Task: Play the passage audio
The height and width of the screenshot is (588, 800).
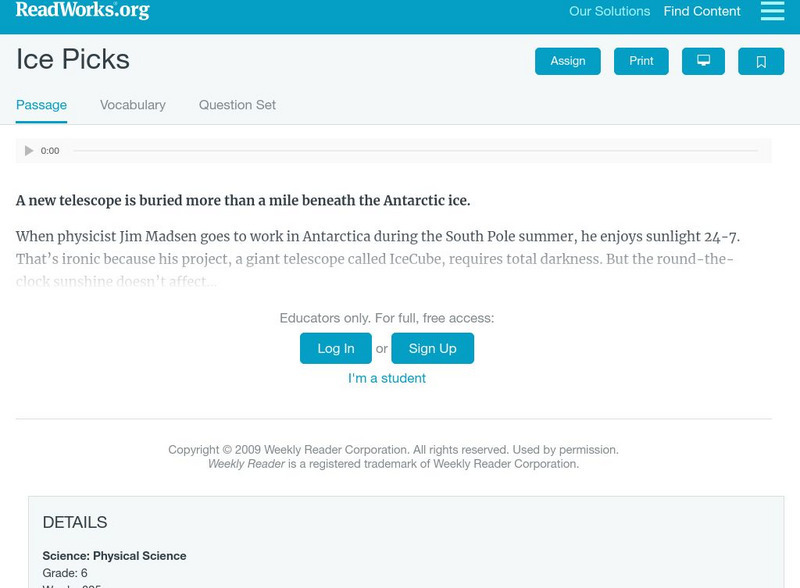Action: tap(29, 151)
